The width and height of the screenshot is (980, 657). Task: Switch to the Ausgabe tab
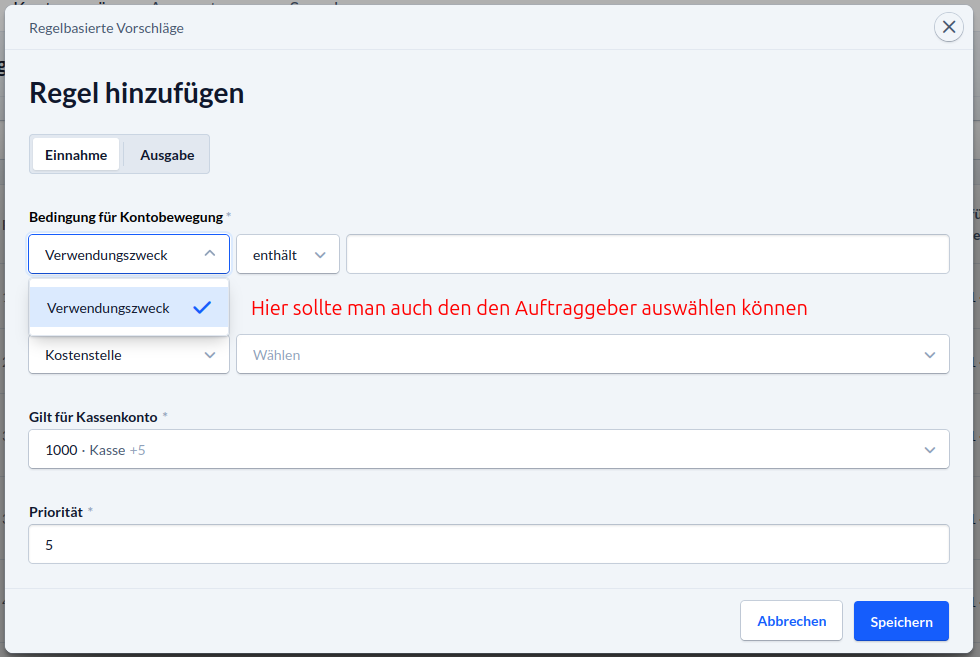click(x=167, y=155)
